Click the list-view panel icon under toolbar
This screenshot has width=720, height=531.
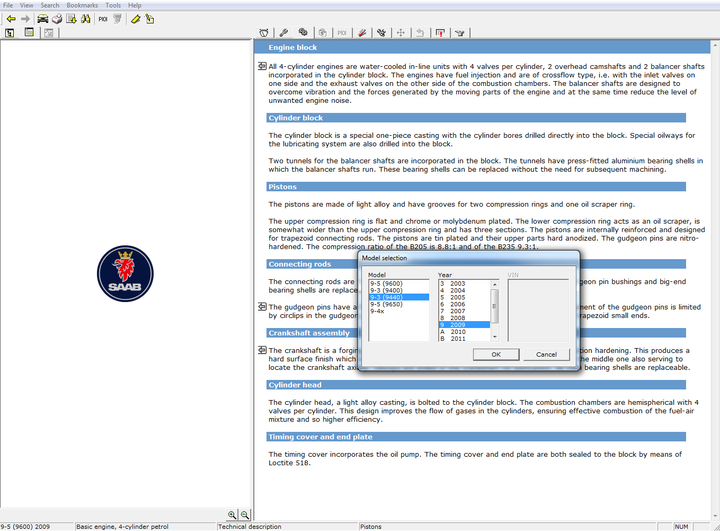point(29,32)
